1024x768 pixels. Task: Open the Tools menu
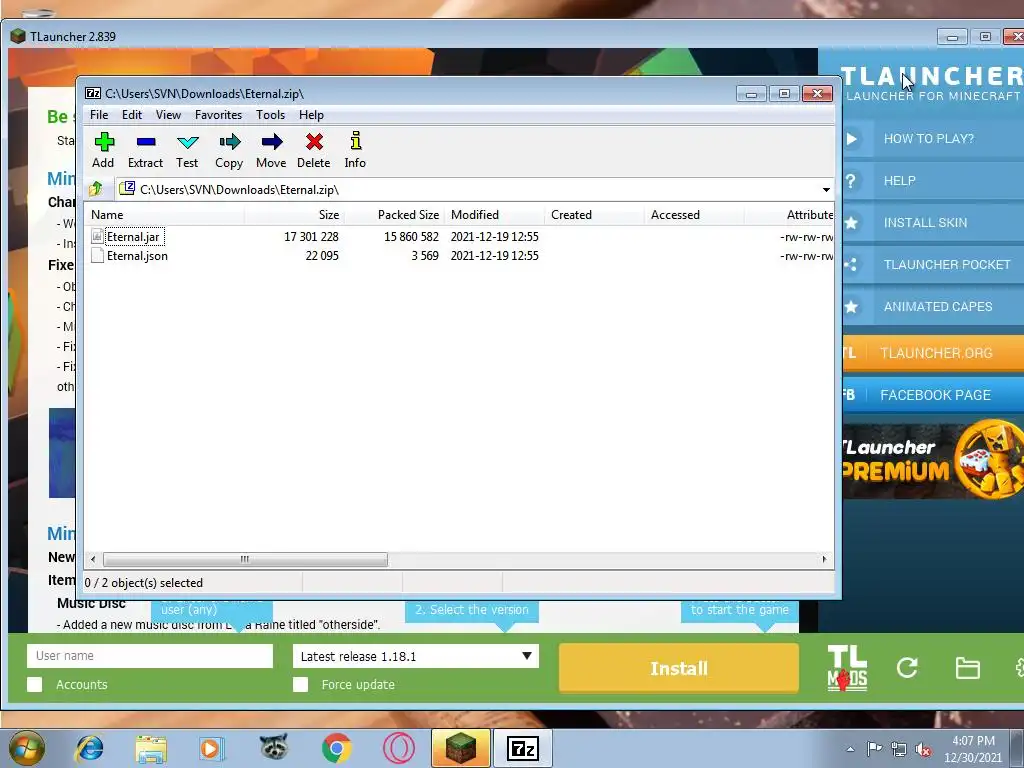coord(270,115)
